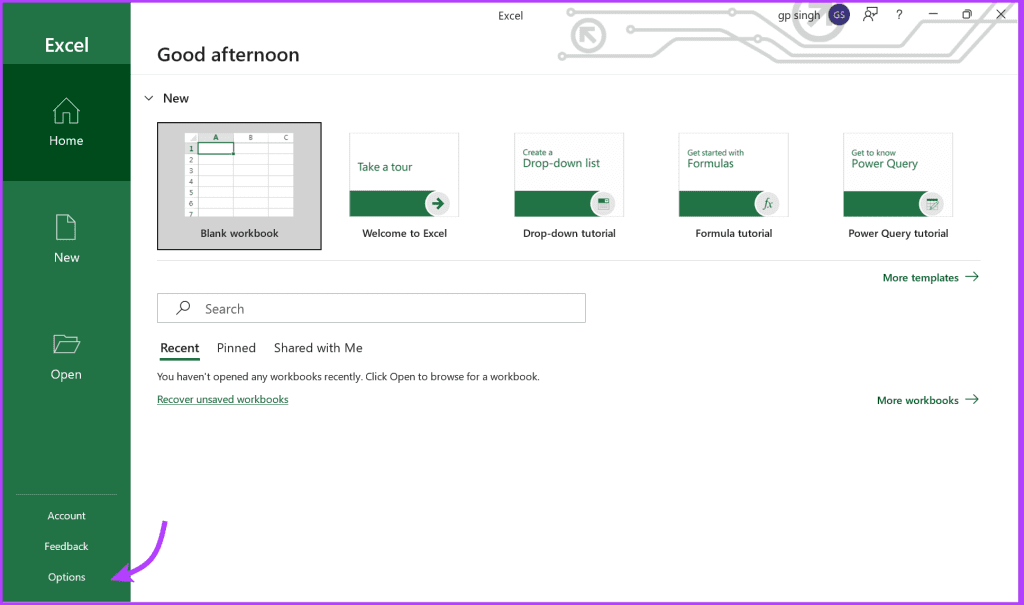Switch to the Shared with Me tab

[318, 348]
